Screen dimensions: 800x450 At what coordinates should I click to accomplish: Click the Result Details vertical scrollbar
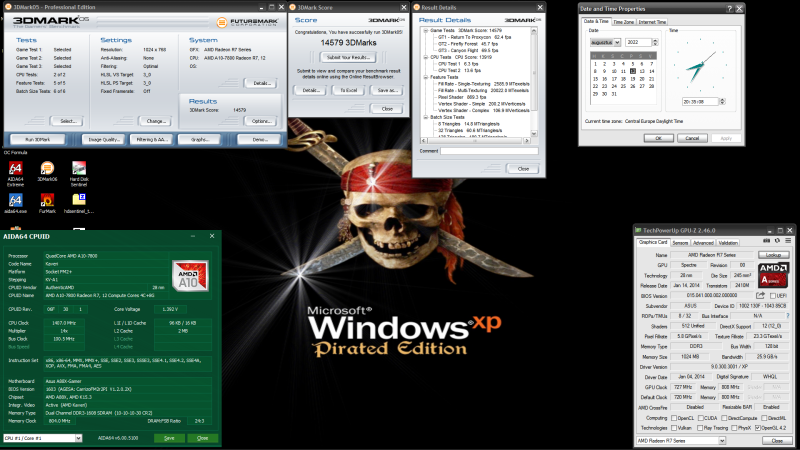[x=534, y=82]
